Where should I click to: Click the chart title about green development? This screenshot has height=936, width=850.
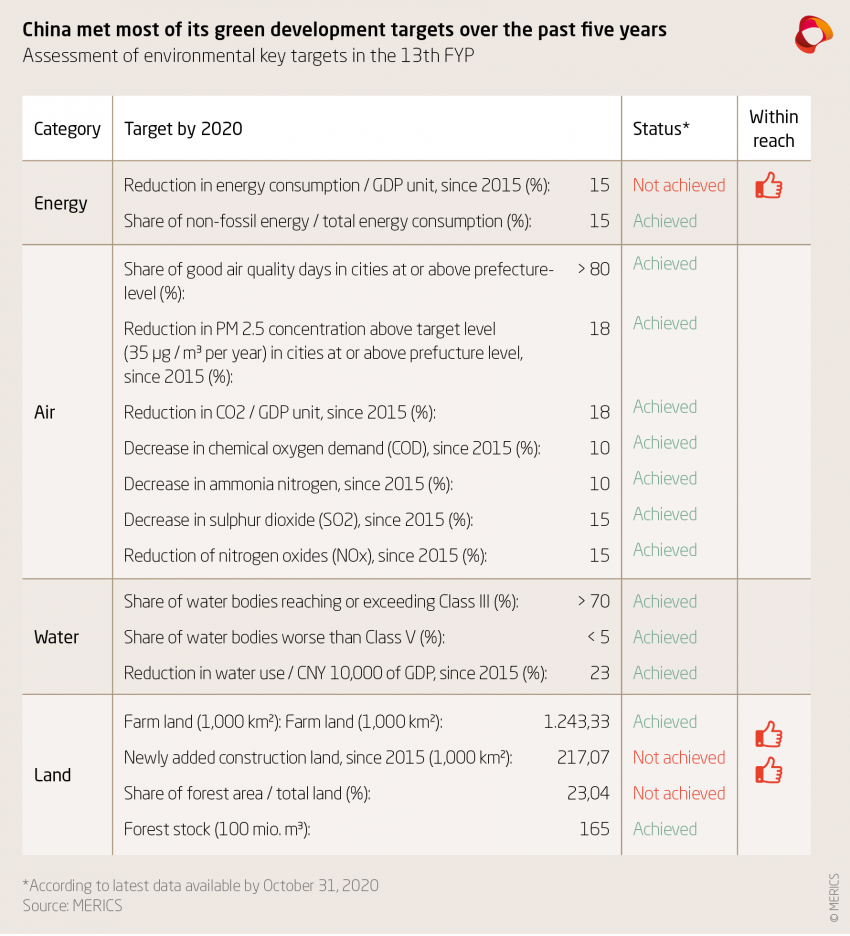click(x=344, y=30)
